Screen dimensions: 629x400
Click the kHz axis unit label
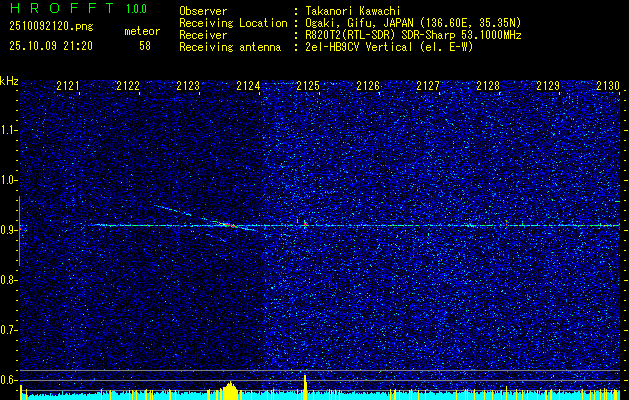pos(9,81)
